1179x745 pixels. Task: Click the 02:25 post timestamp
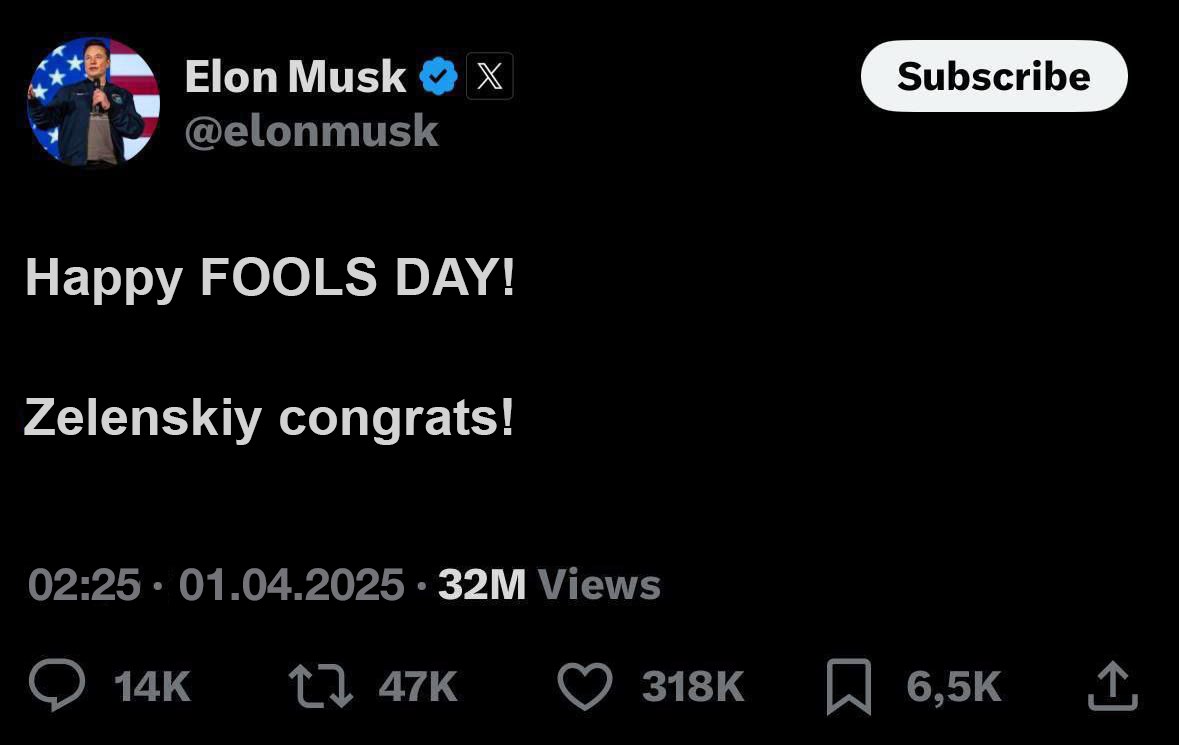coord(84,585)
